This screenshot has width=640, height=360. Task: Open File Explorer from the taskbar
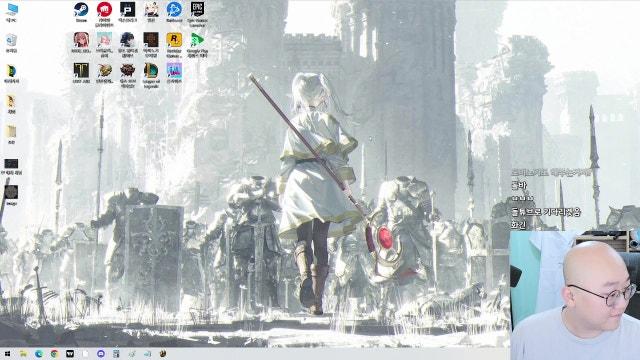[23, 354]
